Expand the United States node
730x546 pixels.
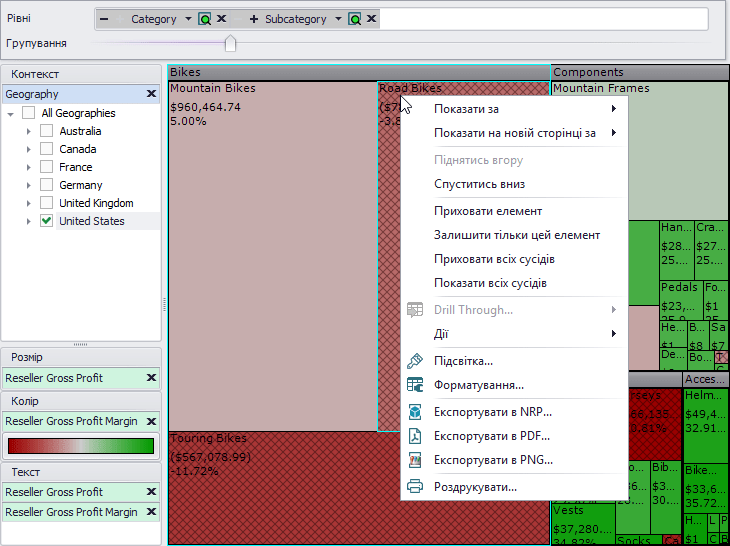[x=28, y=222]
